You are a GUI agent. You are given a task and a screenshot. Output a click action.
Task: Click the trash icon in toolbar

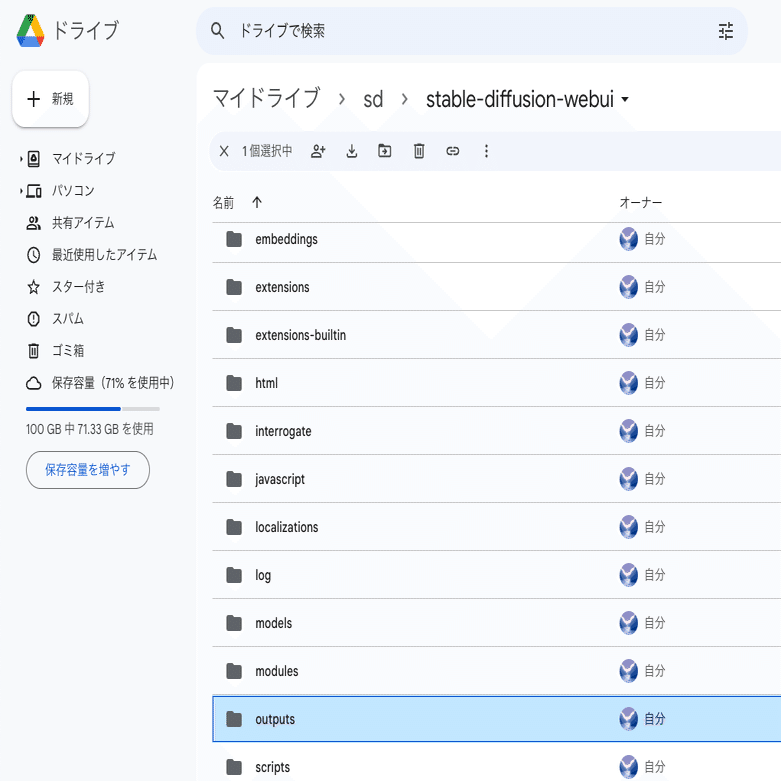pos(419,151)
